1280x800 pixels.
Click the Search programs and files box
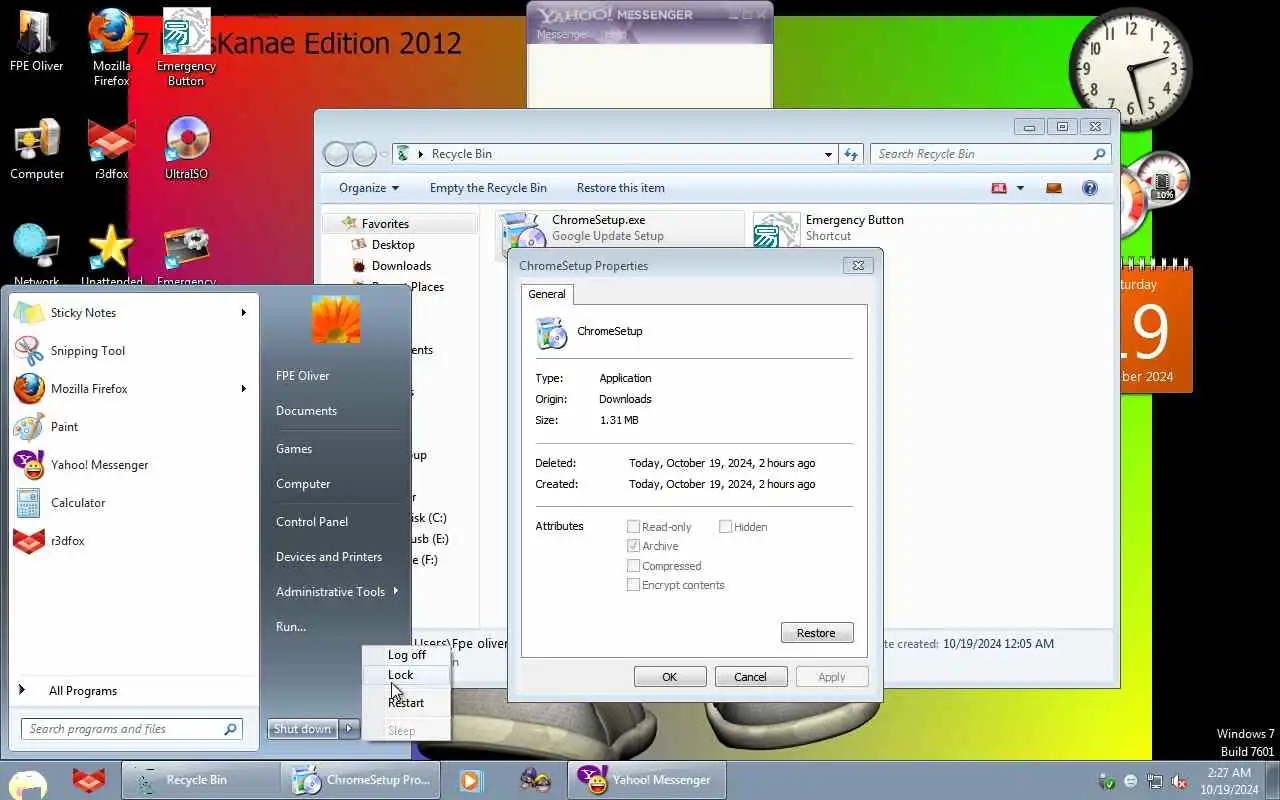tap(131, 729)
